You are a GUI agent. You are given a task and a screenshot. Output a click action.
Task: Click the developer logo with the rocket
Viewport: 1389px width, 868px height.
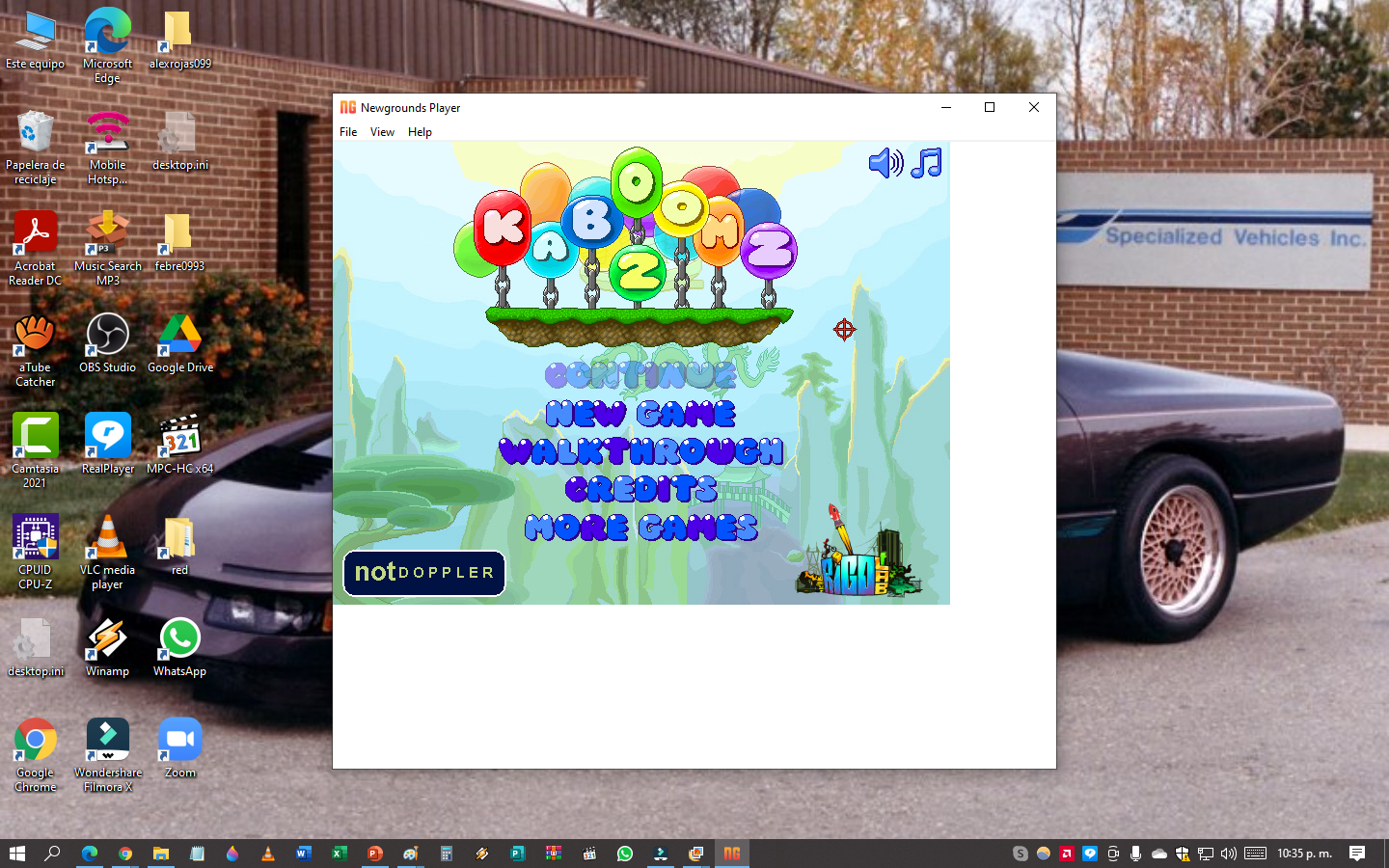(x=858, y=552)
